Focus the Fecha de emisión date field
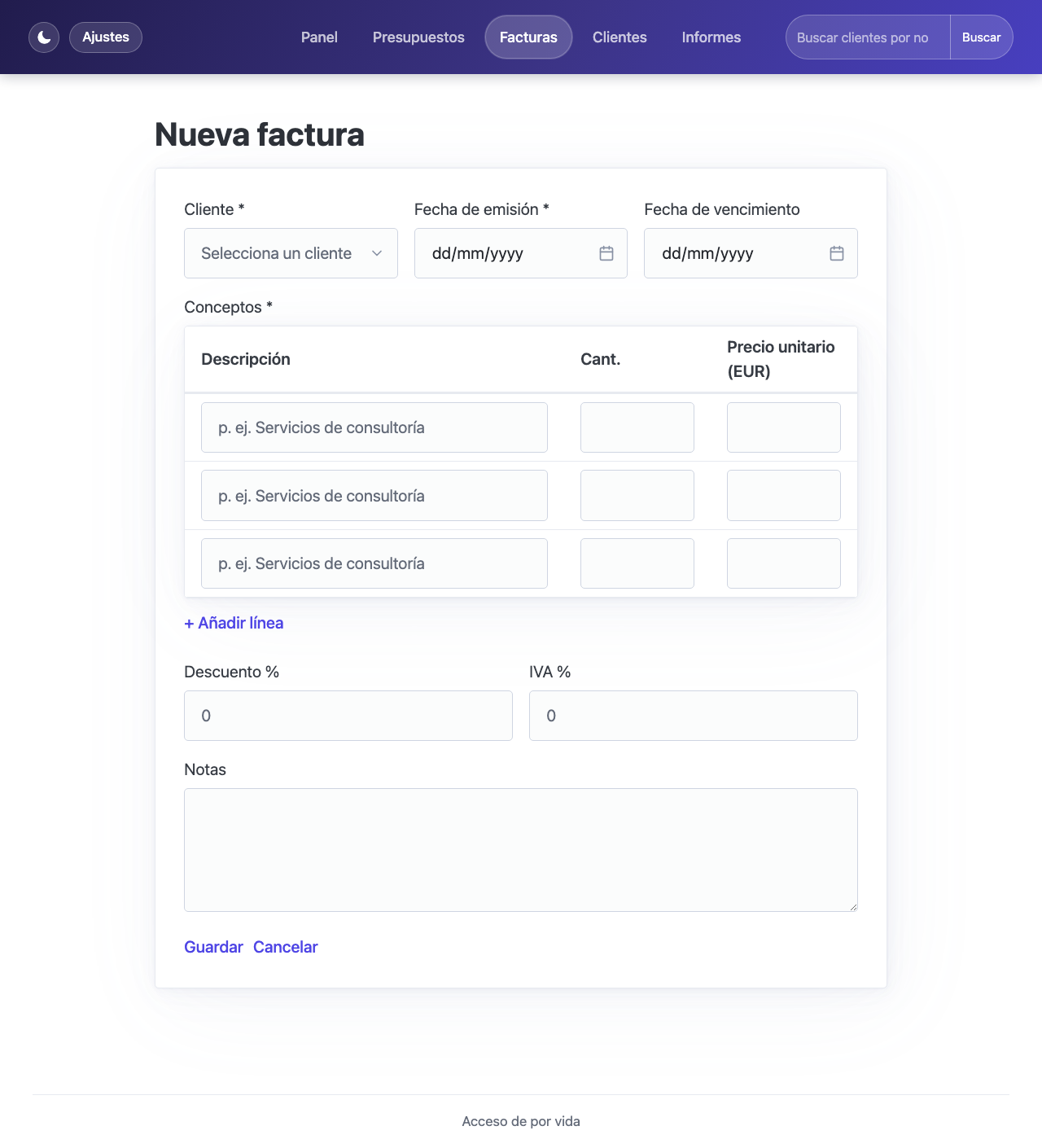Image resolution: width=1042 pixels, height=1148 pixels. click(520, 253)
